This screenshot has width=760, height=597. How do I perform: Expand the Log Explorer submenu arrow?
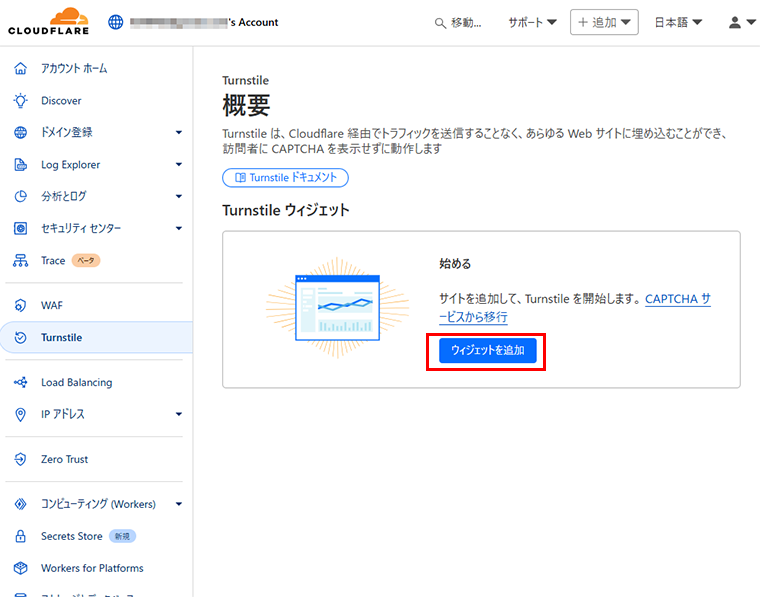[179, 164]
